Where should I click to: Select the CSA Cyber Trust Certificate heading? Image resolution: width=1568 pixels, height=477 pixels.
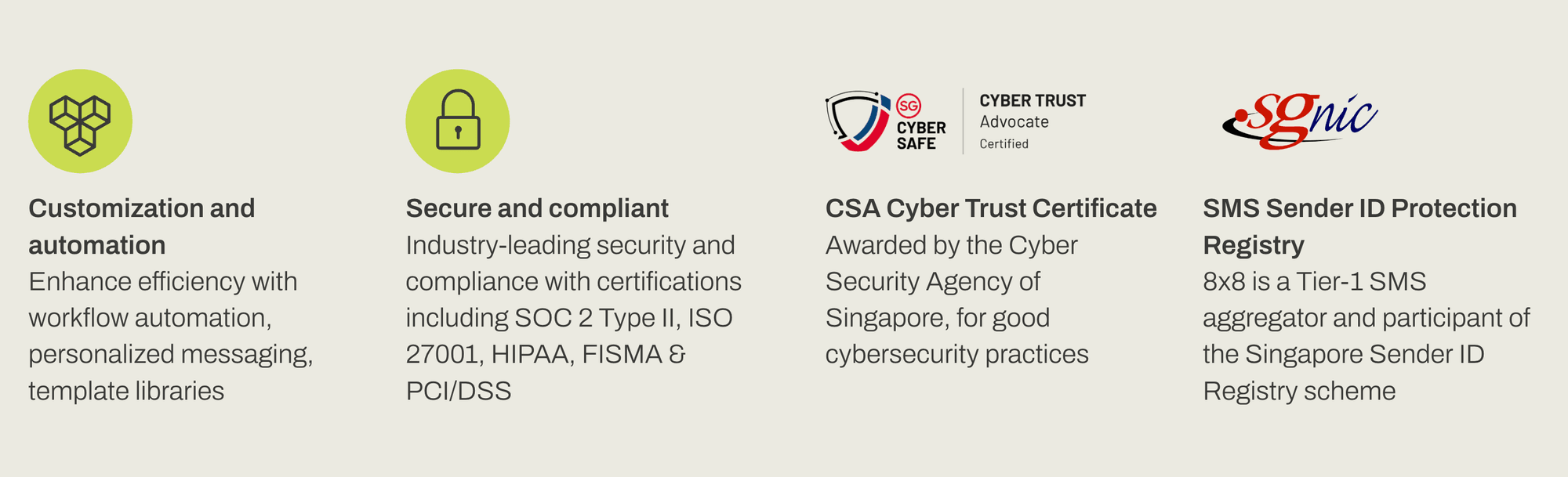click(991, 208)
